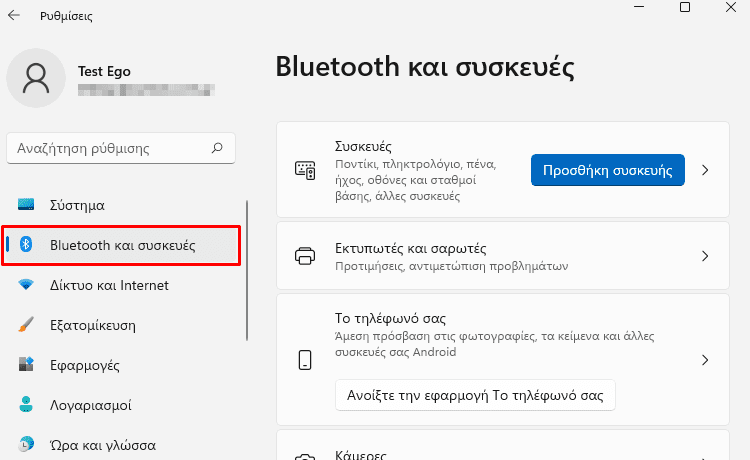The height and width of the screenshot is (460, 750).
Task: Click the Test Ego profile avatar
Action: (x=36, y=78)
